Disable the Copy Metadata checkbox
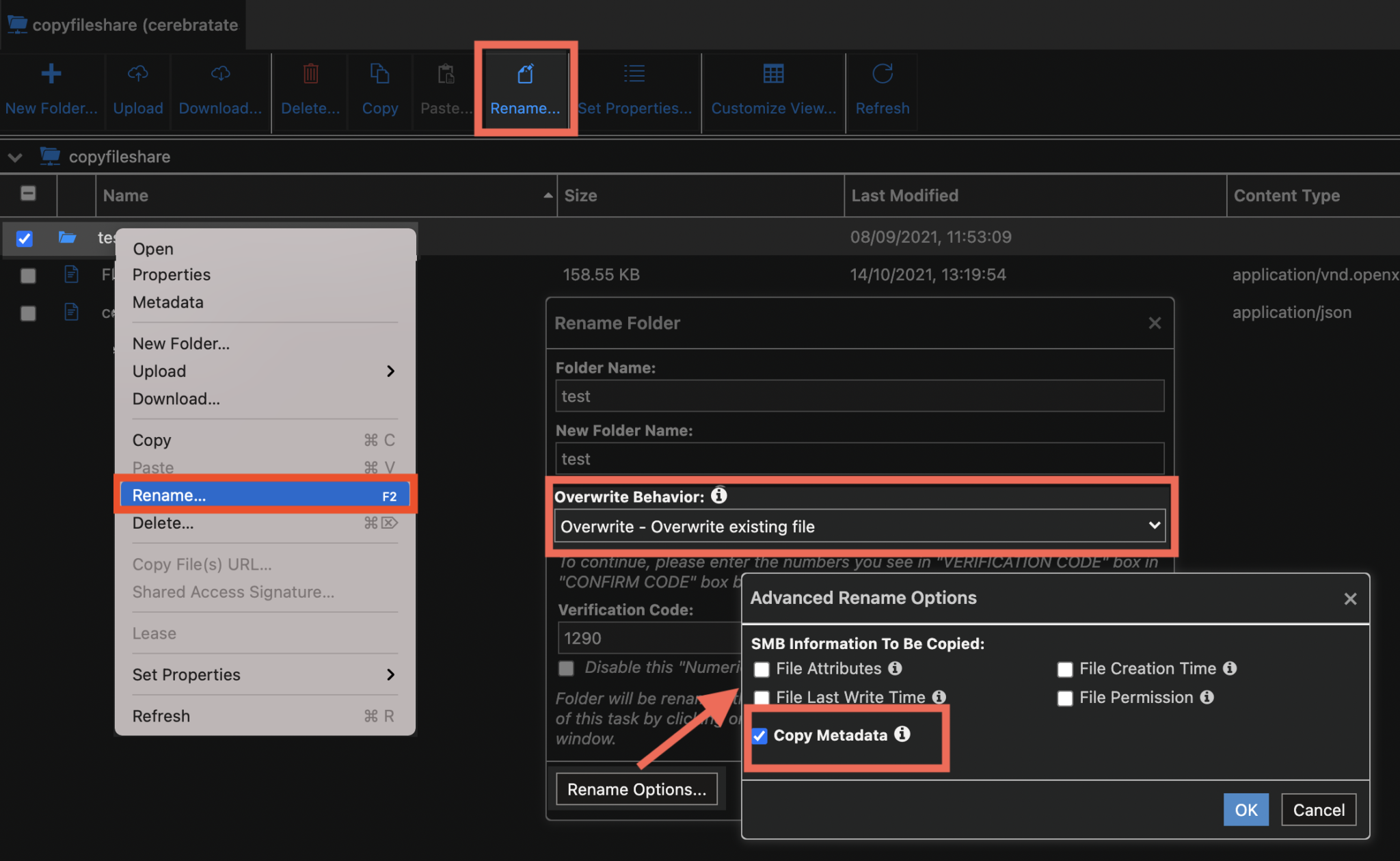The image size is (1400, 861). (759, 736)
